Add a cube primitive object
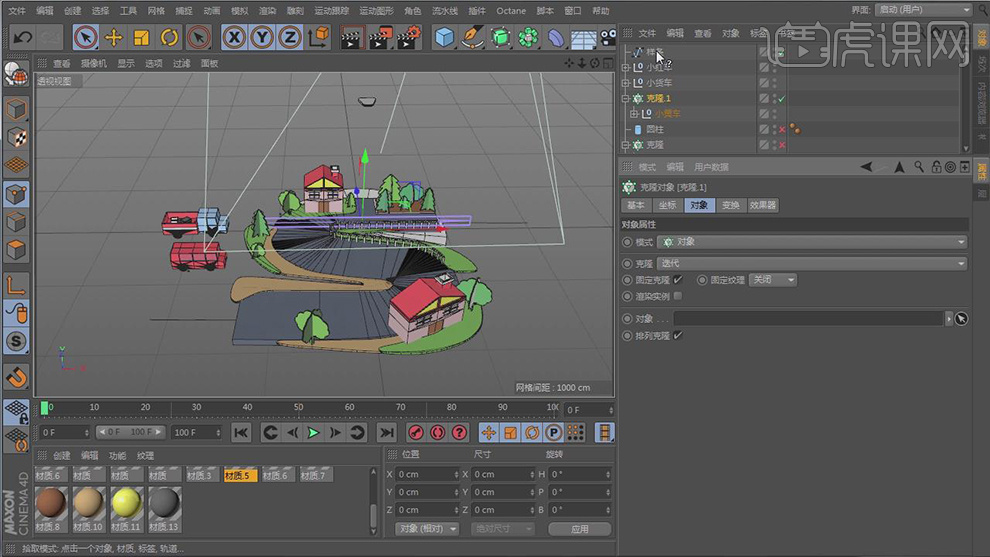The image size is (990, 557). point(444,37)
